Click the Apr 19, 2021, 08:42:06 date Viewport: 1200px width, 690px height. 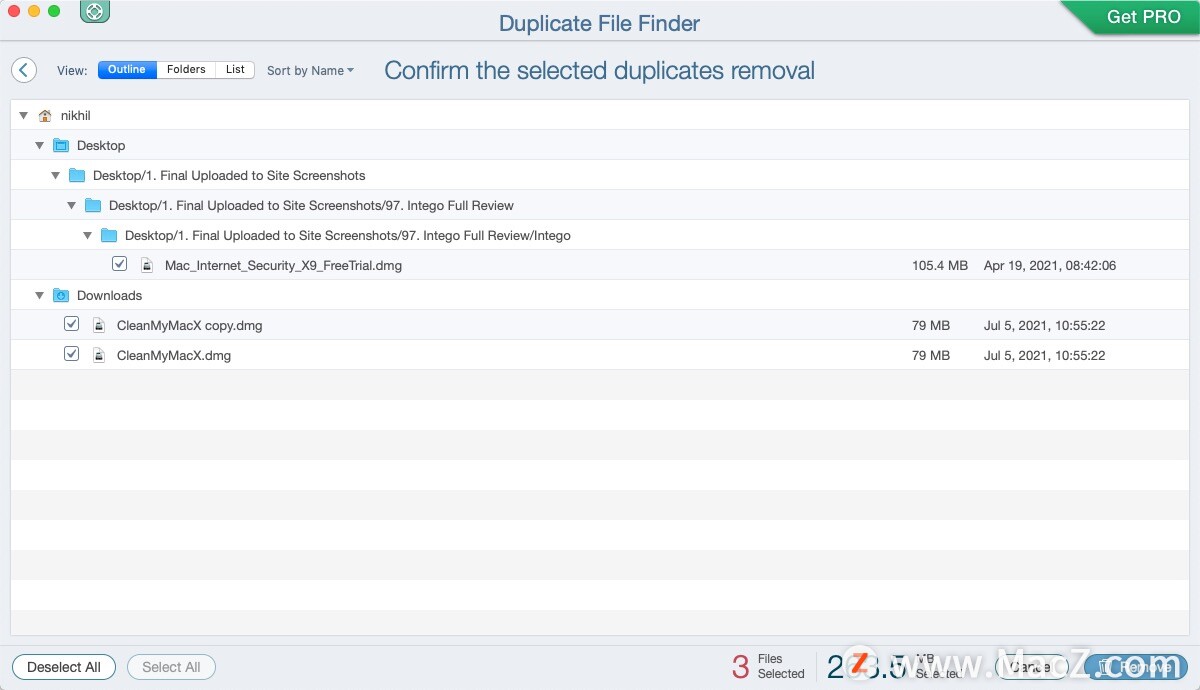coord(1050,266)
